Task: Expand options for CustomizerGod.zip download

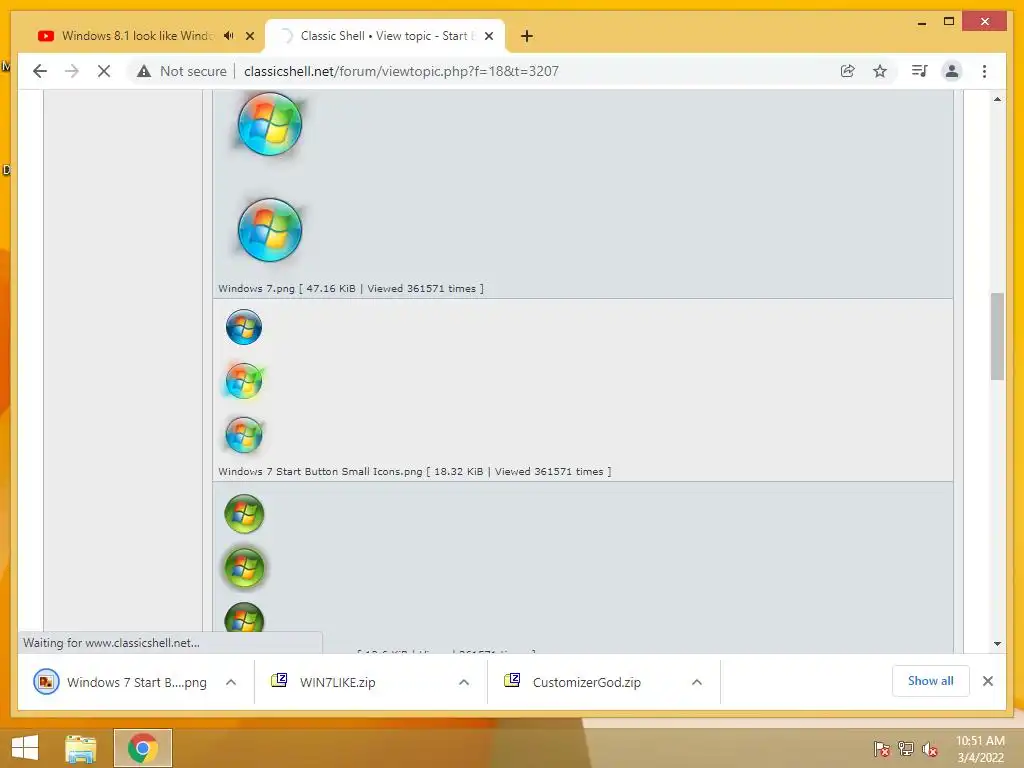Action: click(697, 682)
